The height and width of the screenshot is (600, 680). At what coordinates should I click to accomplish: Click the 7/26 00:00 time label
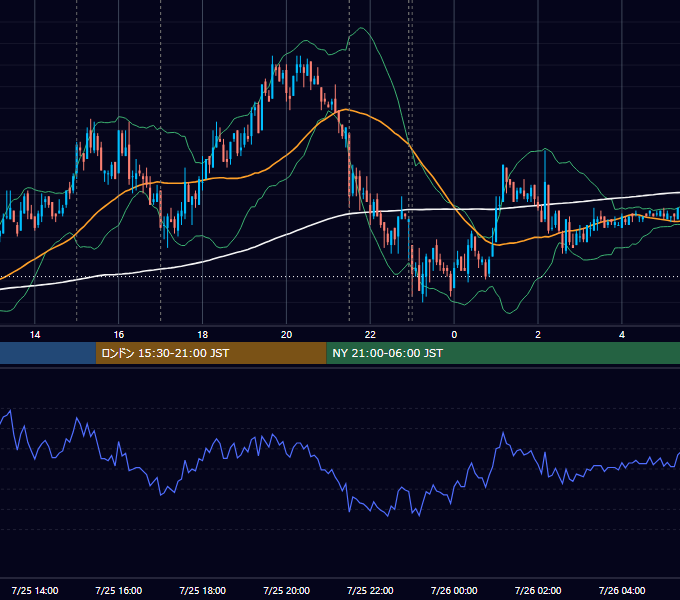[x=454, y=590]
